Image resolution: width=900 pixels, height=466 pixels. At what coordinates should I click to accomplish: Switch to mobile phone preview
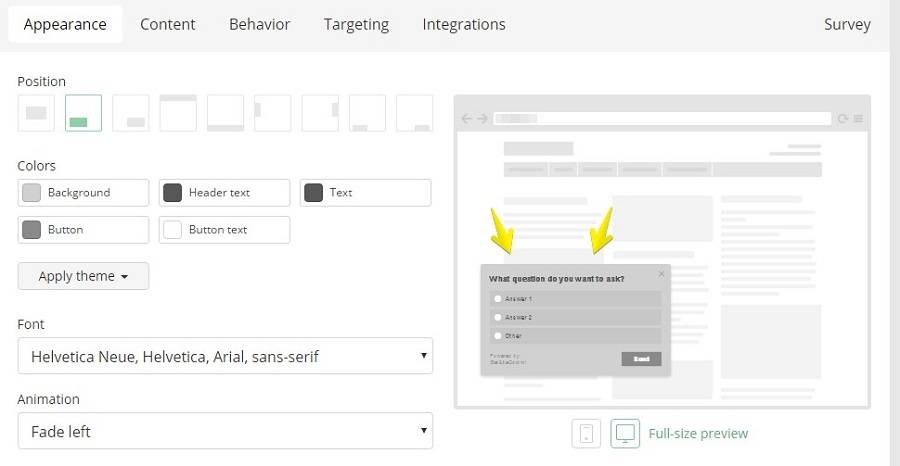[586, 433]
